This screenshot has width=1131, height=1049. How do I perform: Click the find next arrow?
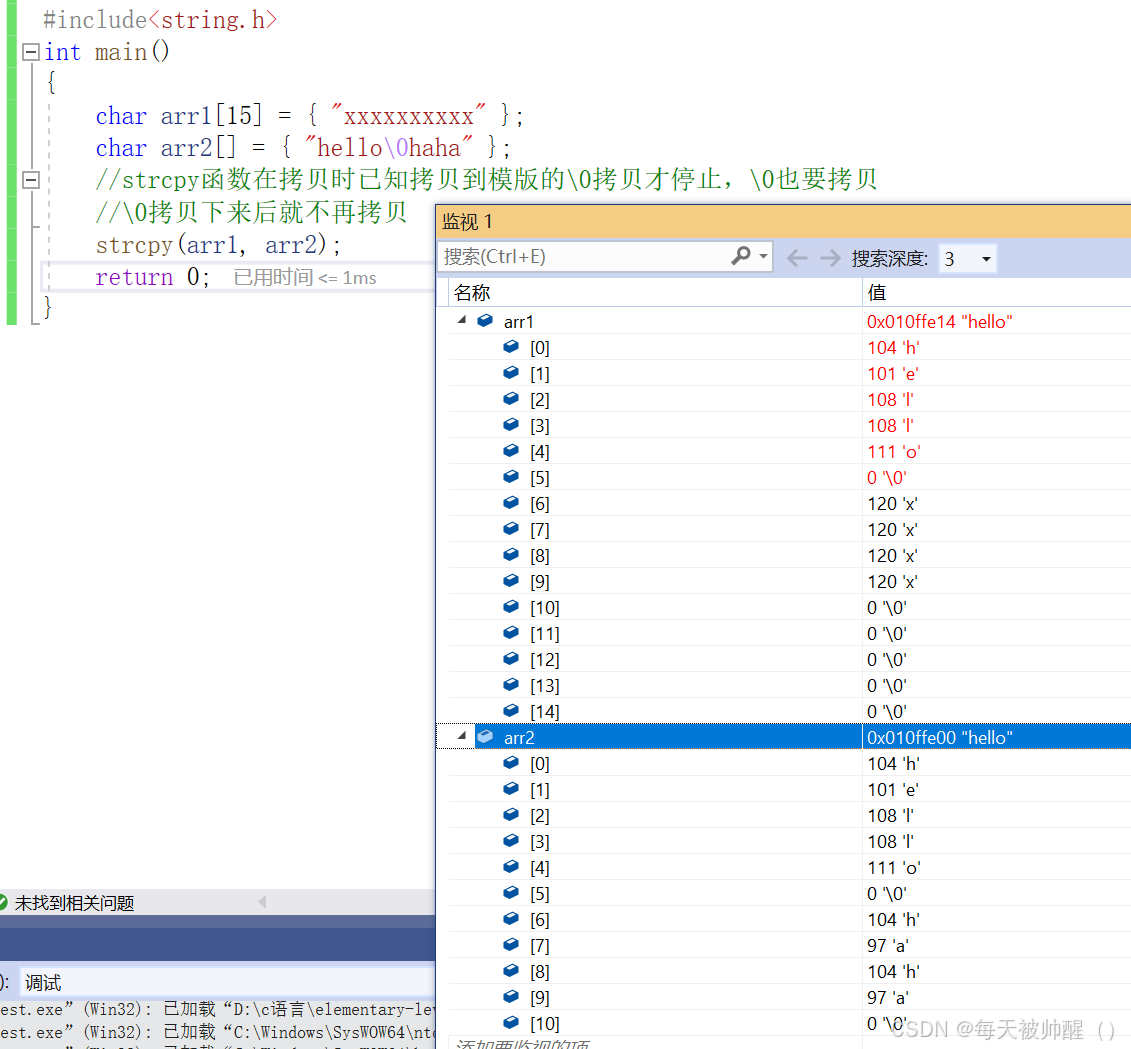tap(830, 258)
